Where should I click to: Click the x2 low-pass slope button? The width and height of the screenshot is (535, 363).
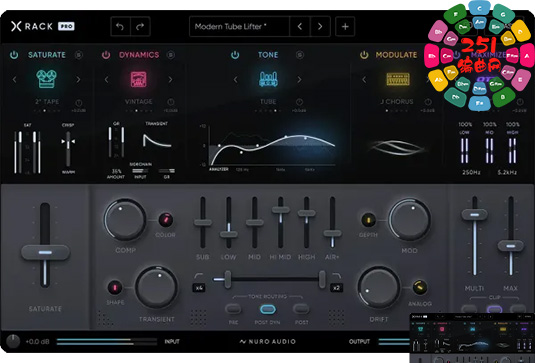(336, 288)
